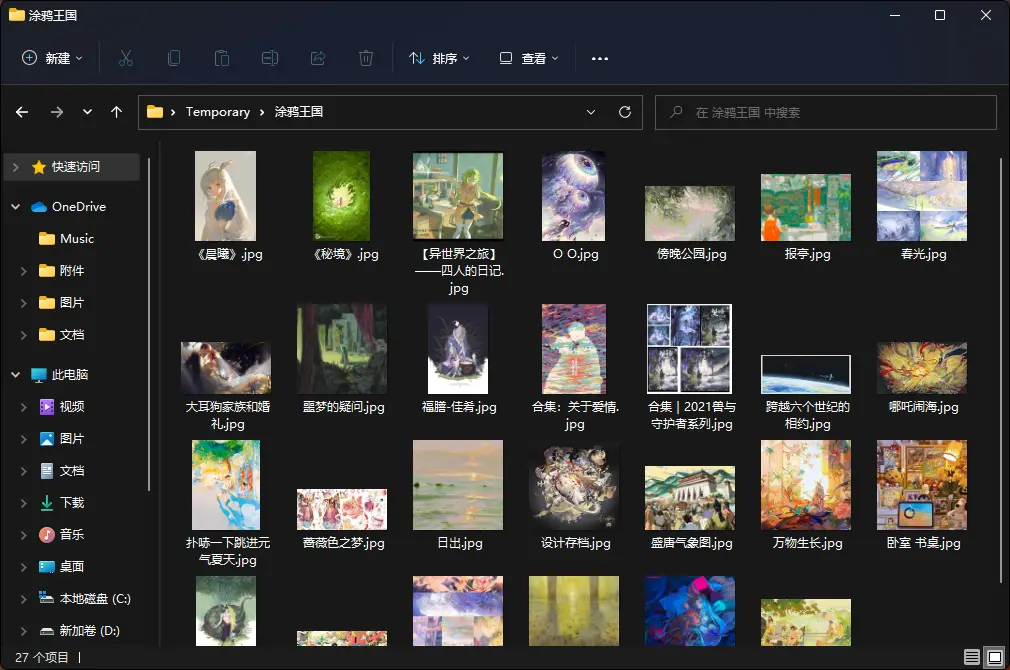Open recent locations dropdown arrow
The image size is (1010, 670).
(x=87, y=112)
